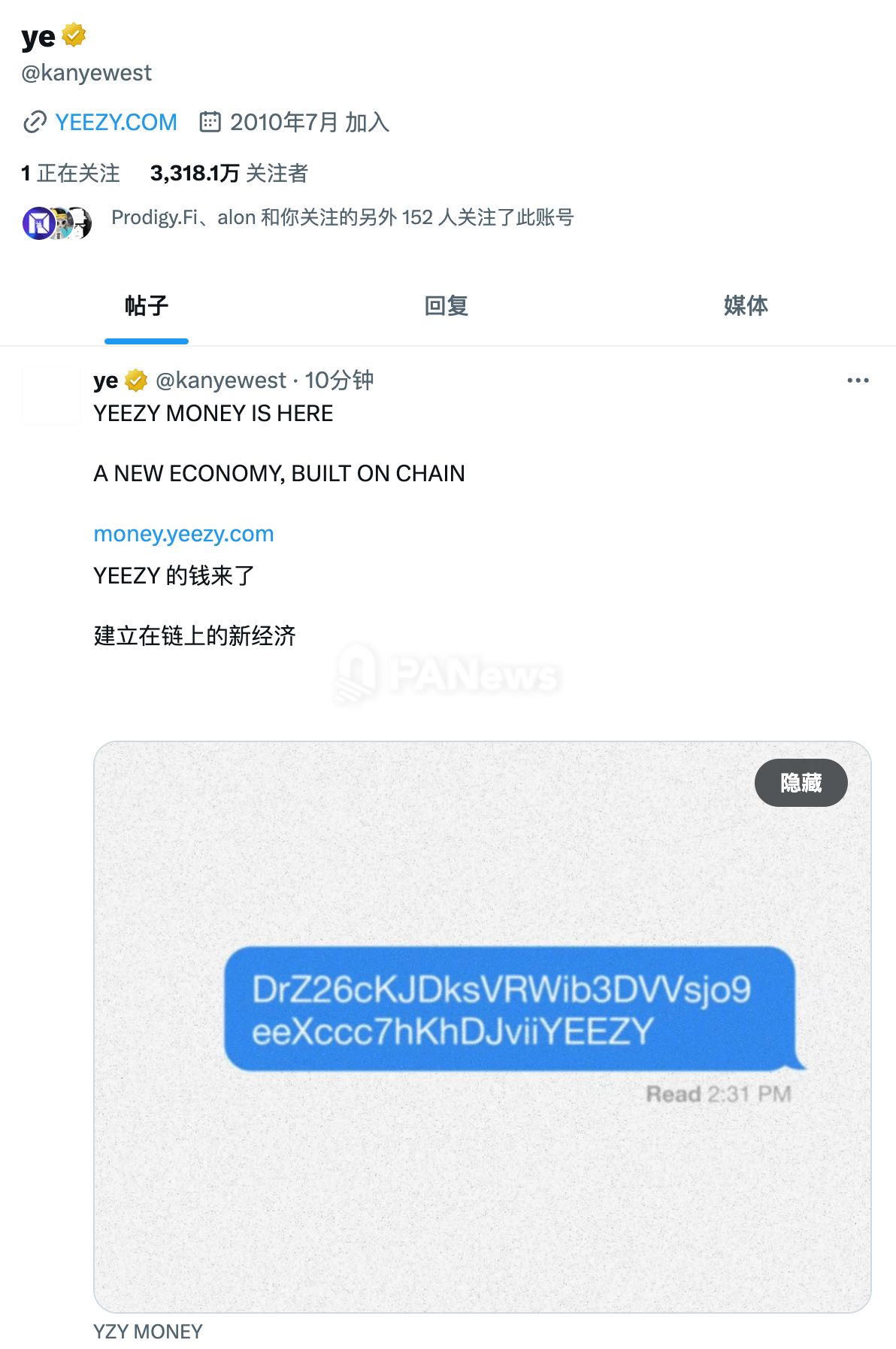Click the @kanyewest handle in the post header

click(221, 380)
